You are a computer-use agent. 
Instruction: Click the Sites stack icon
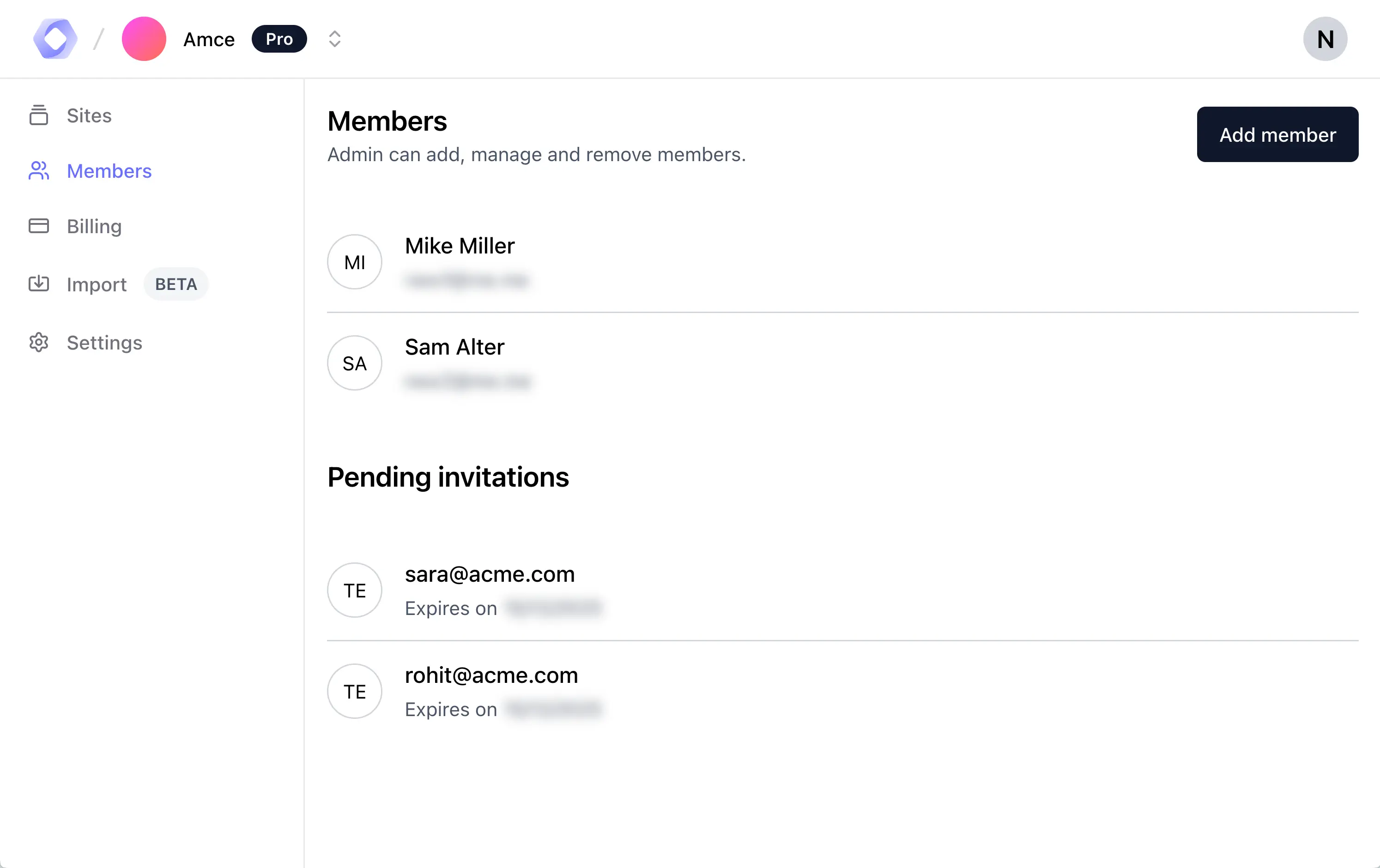coord(38,115)
